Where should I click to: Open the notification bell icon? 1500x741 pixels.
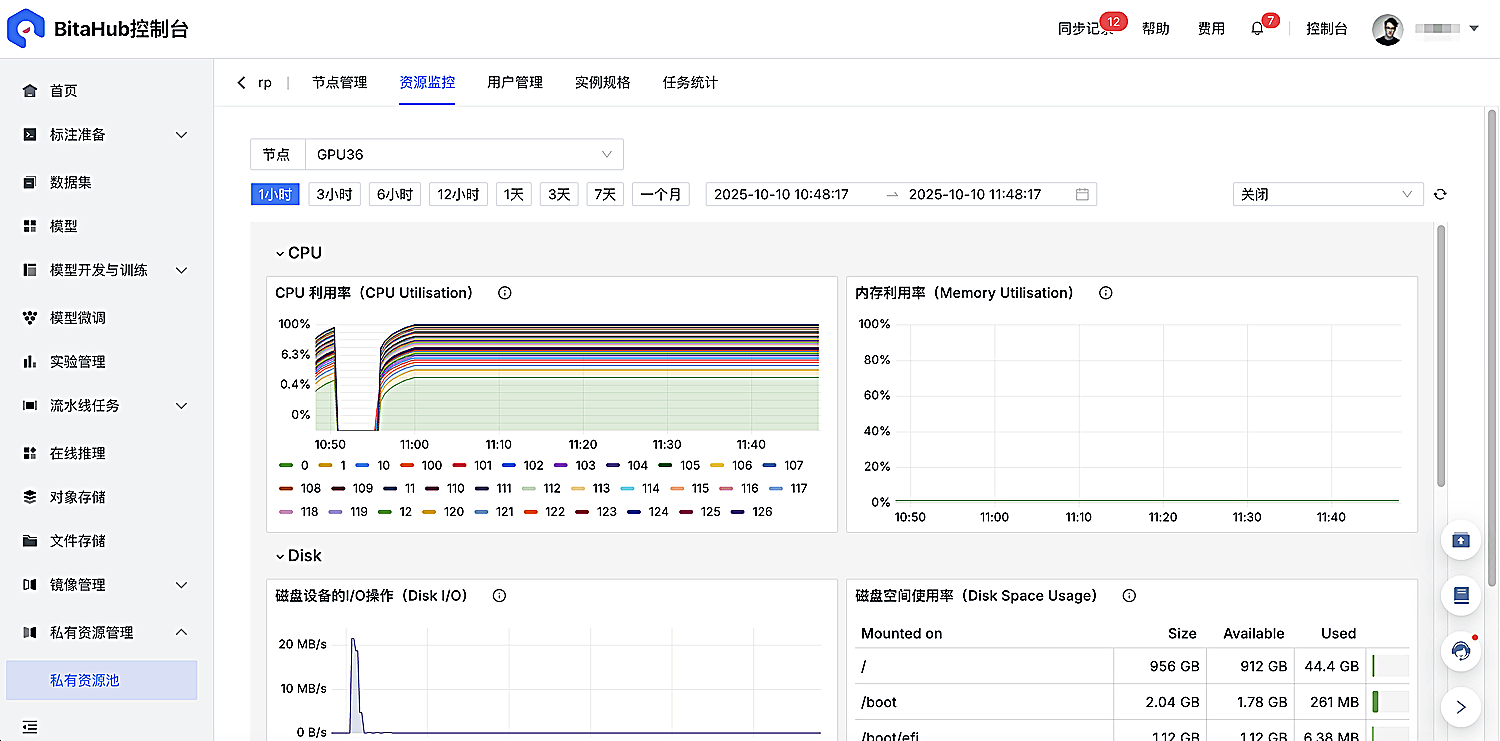[x=1257, y=29]
